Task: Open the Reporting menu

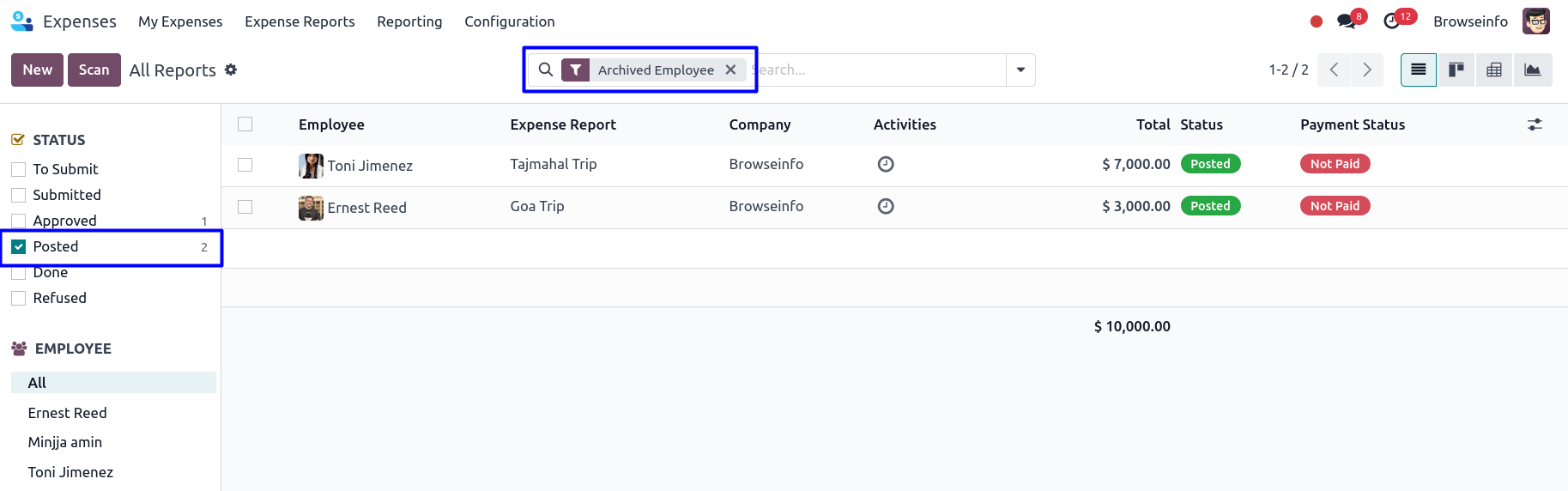Action: pyautogui.click(x=409, y=21)
